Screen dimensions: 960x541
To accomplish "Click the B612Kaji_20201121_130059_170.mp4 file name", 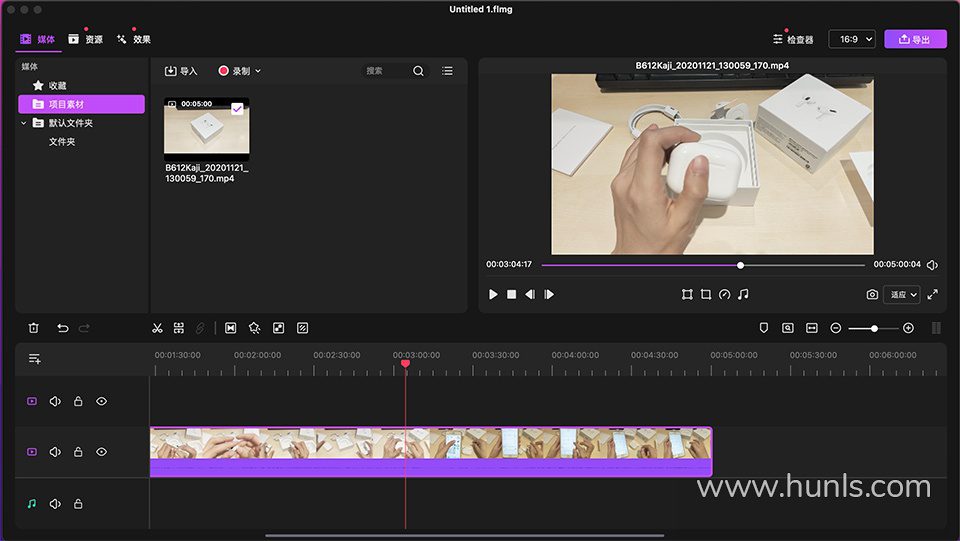I will (207, 173).
